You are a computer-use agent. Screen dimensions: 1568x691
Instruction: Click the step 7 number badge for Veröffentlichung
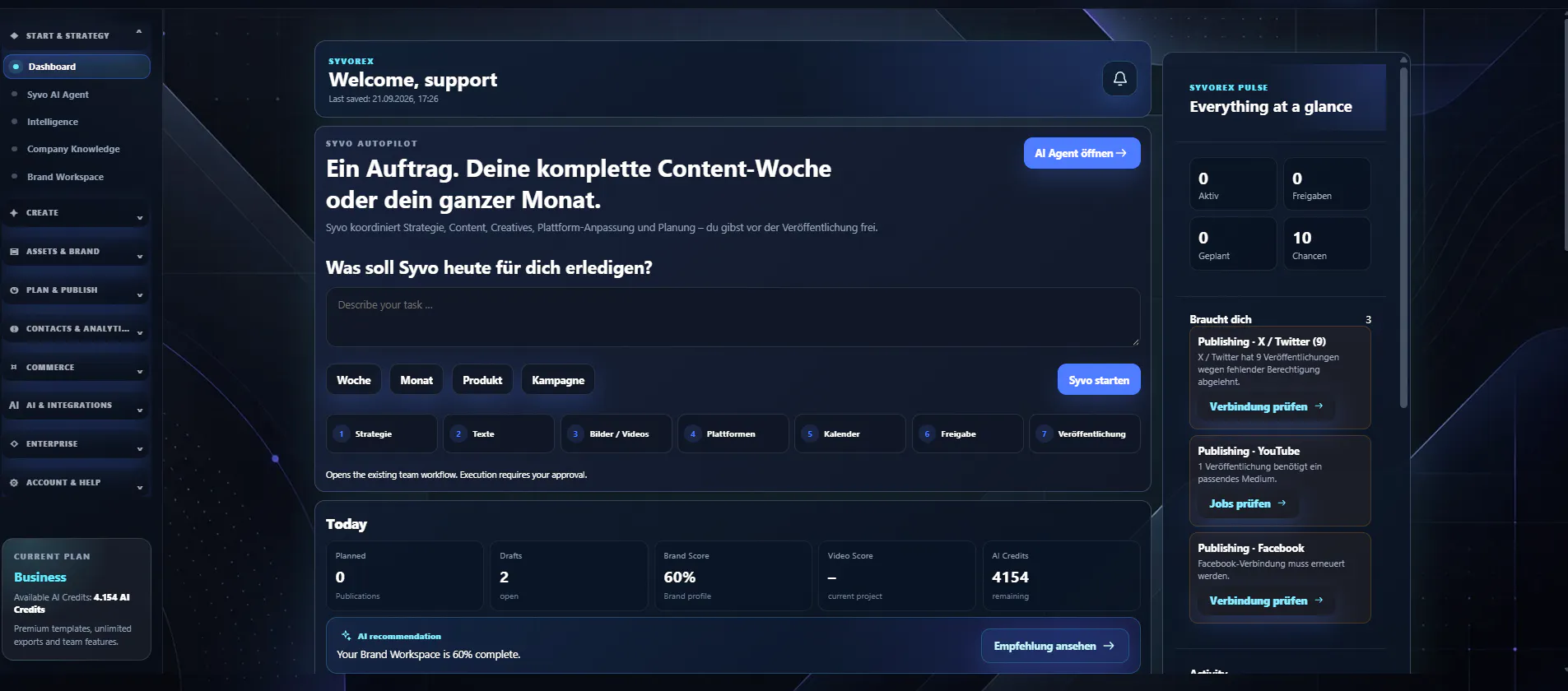point(1045,434)
